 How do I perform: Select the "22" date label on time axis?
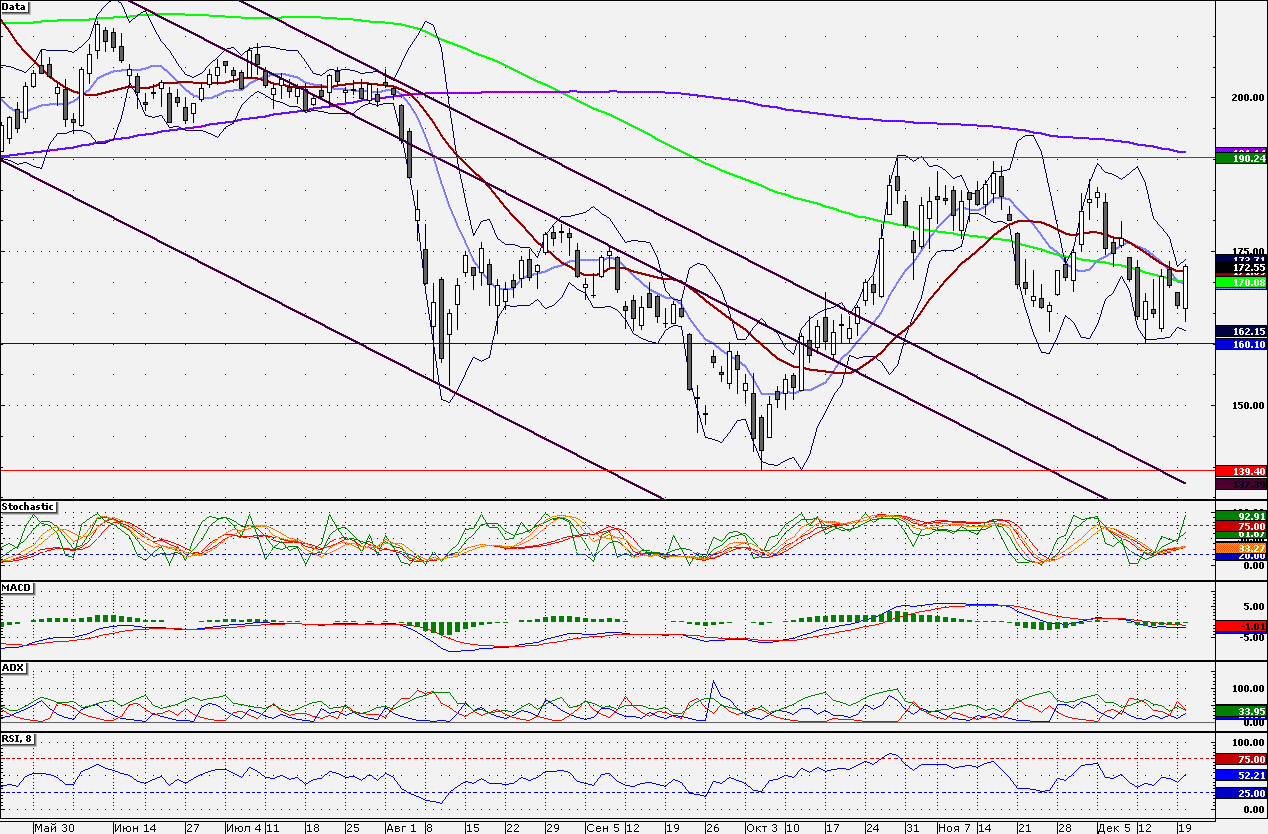point(512,828)
